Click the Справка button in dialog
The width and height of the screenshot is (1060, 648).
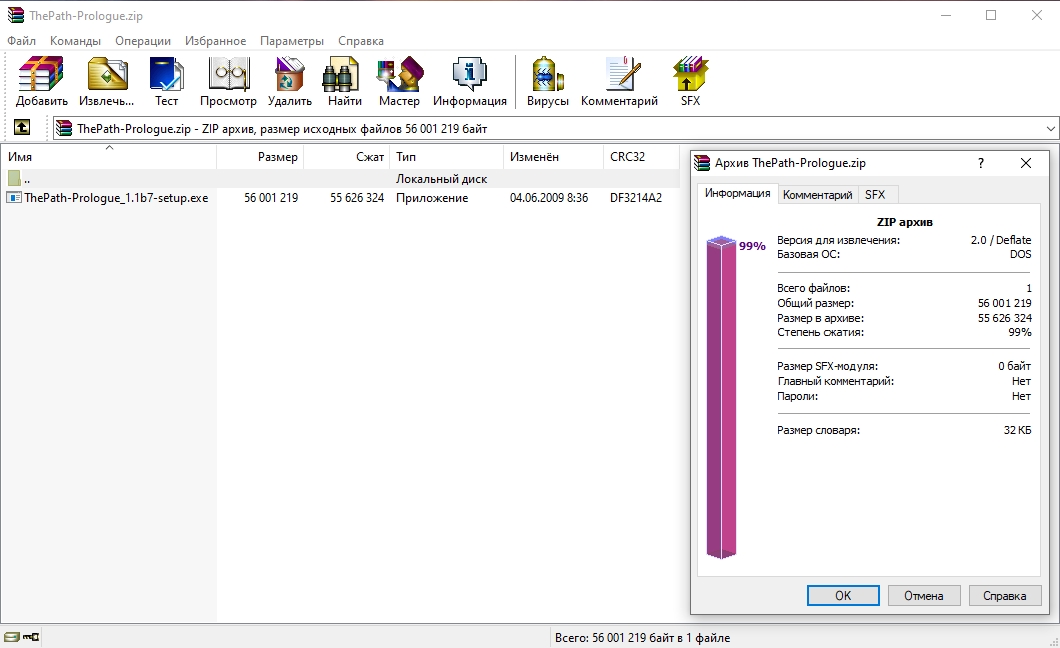1005,595
